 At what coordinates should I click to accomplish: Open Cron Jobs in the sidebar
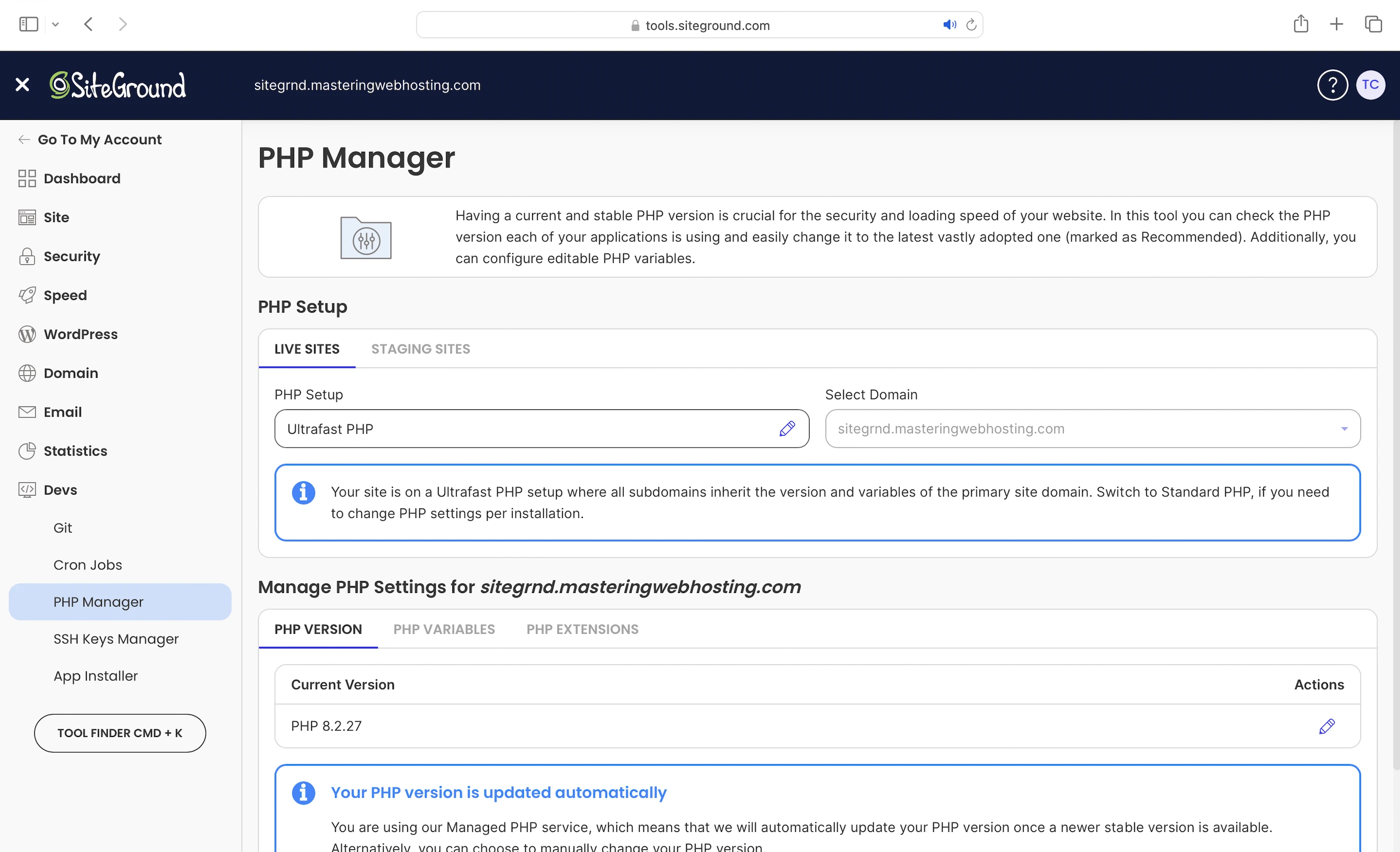click(87, 565)
